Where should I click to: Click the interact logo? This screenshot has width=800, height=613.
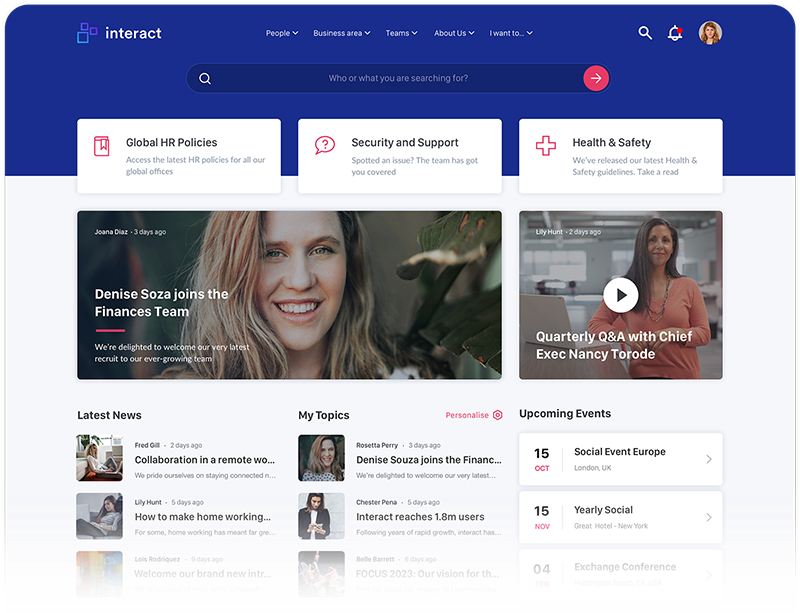pos(120,33)
